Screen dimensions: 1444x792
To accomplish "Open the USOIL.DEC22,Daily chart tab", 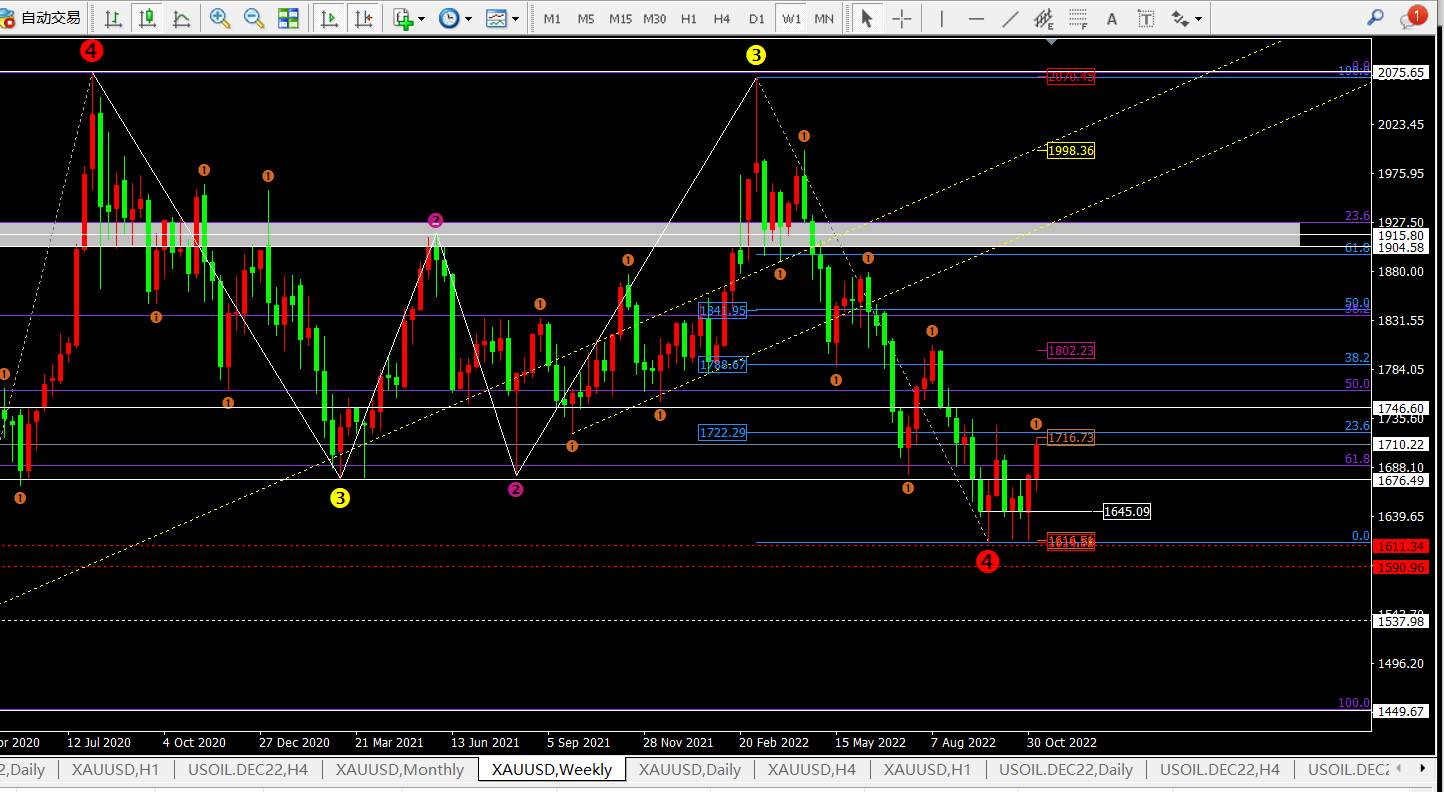I will (x=1066, y=769).
